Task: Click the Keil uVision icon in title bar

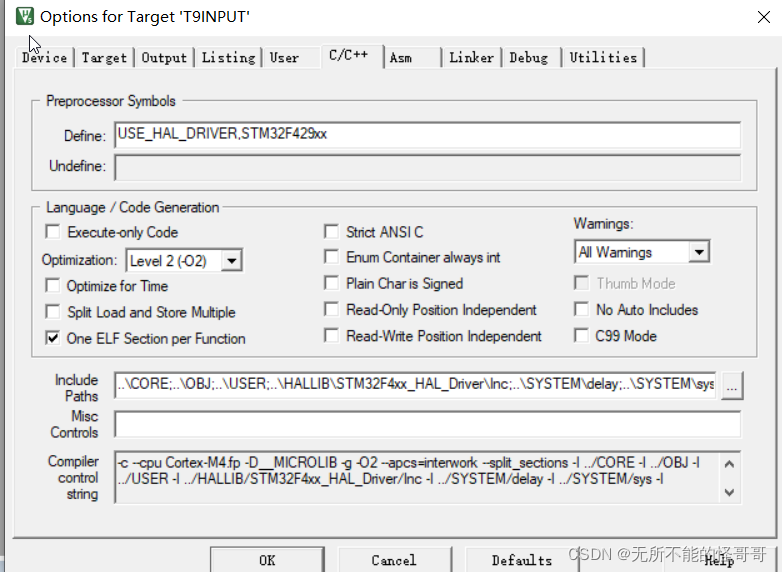Action: pos(24,16)
